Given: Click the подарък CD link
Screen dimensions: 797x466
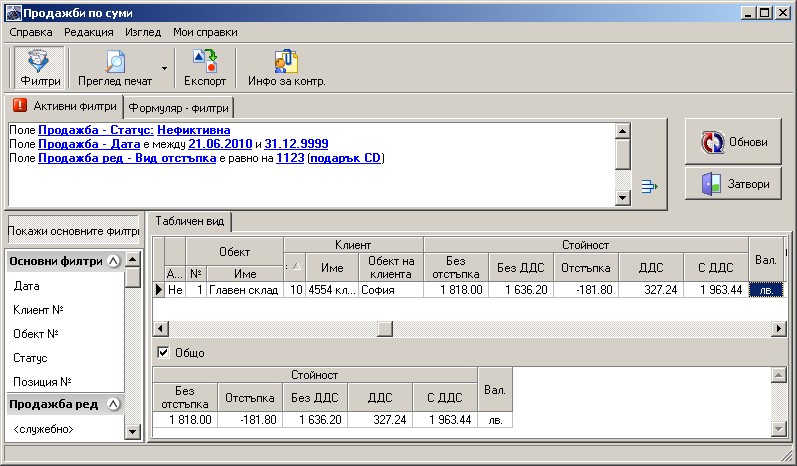Looking at the screenshot, I should point(345,158).
